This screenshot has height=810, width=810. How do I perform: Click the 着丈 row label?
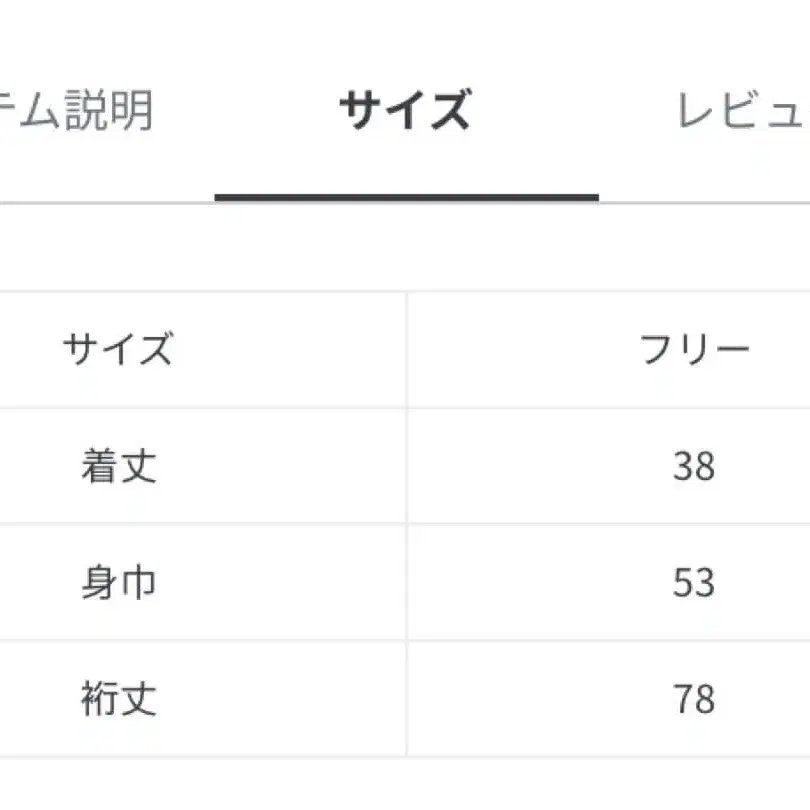(x=120, y=463)
